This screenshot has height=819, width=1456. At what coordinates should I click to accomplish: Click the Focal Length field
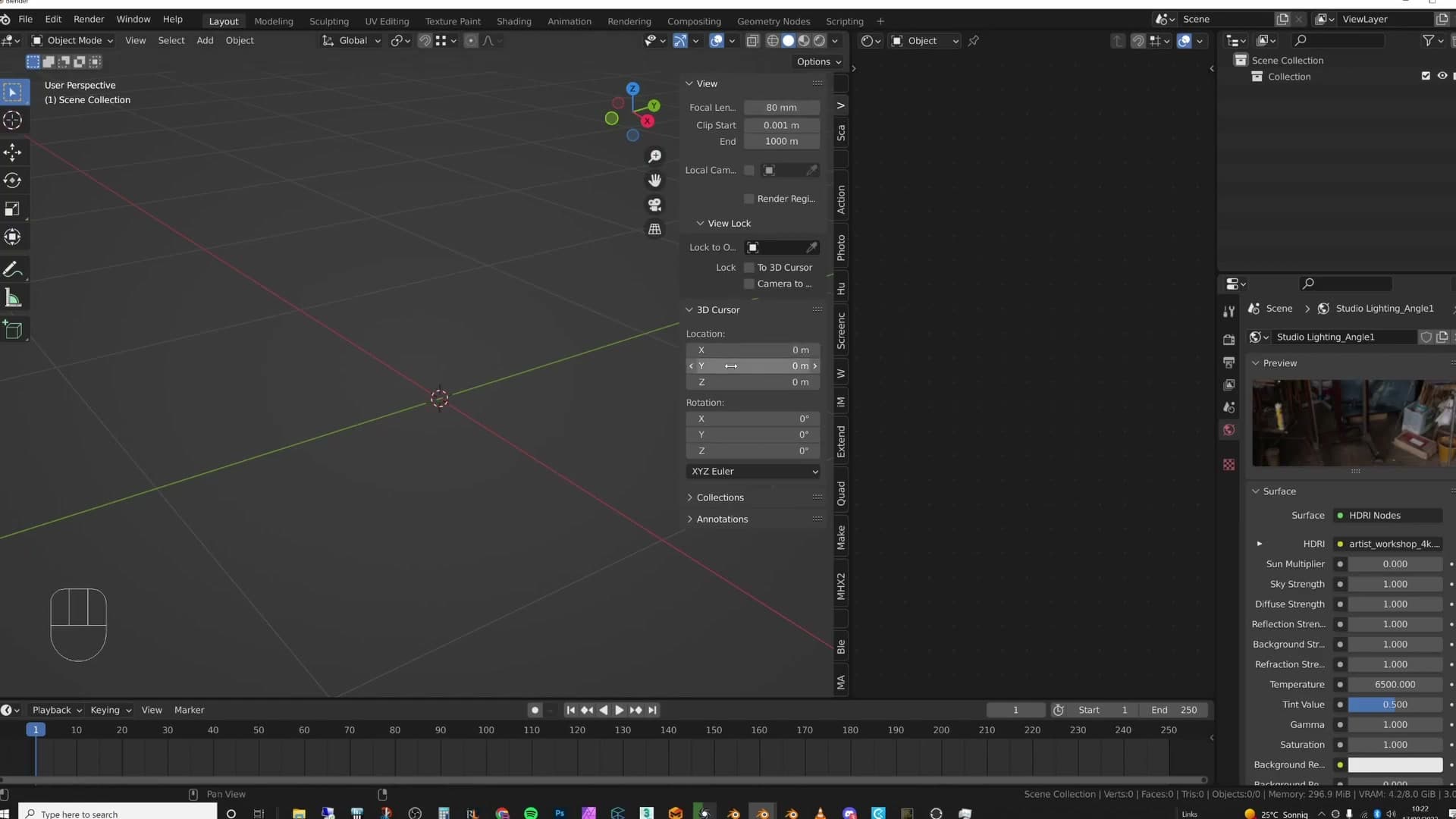click(781, 108)
